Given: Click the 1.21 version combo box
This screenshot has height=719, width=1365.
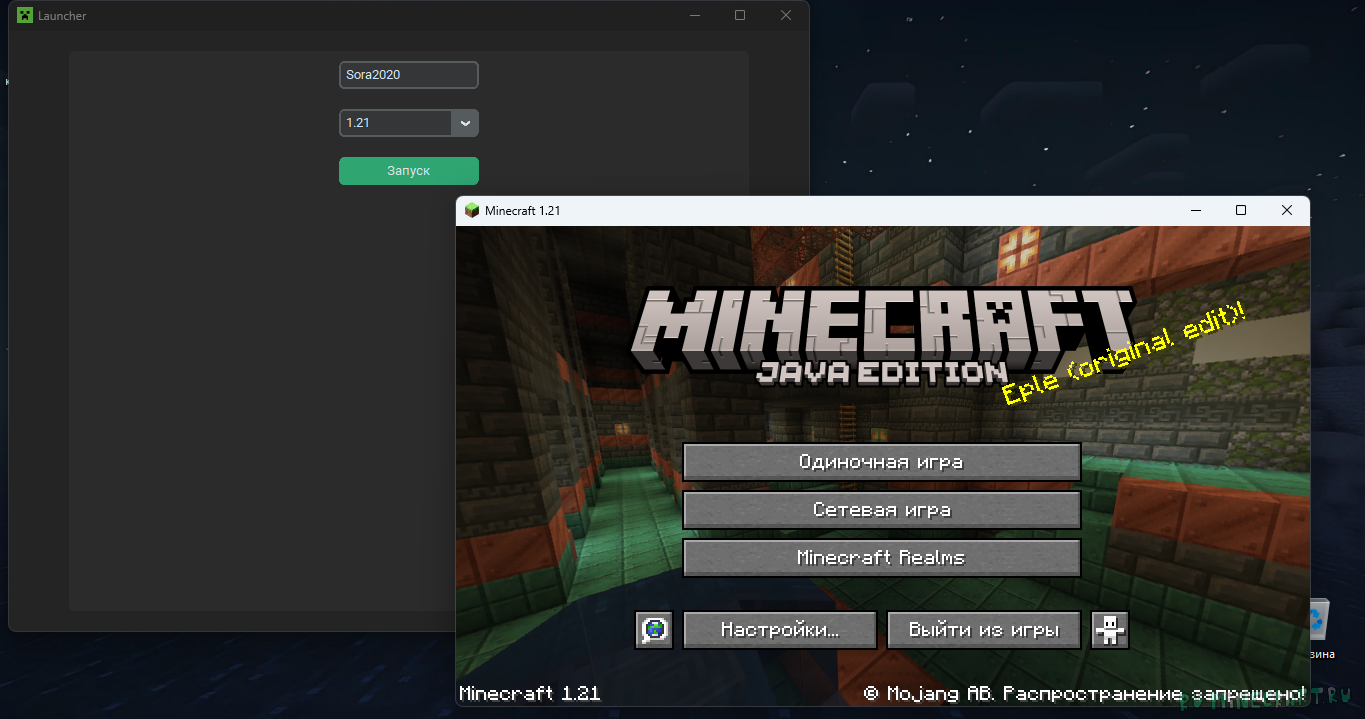Looking at the screenshot, I should coord(408,123).
